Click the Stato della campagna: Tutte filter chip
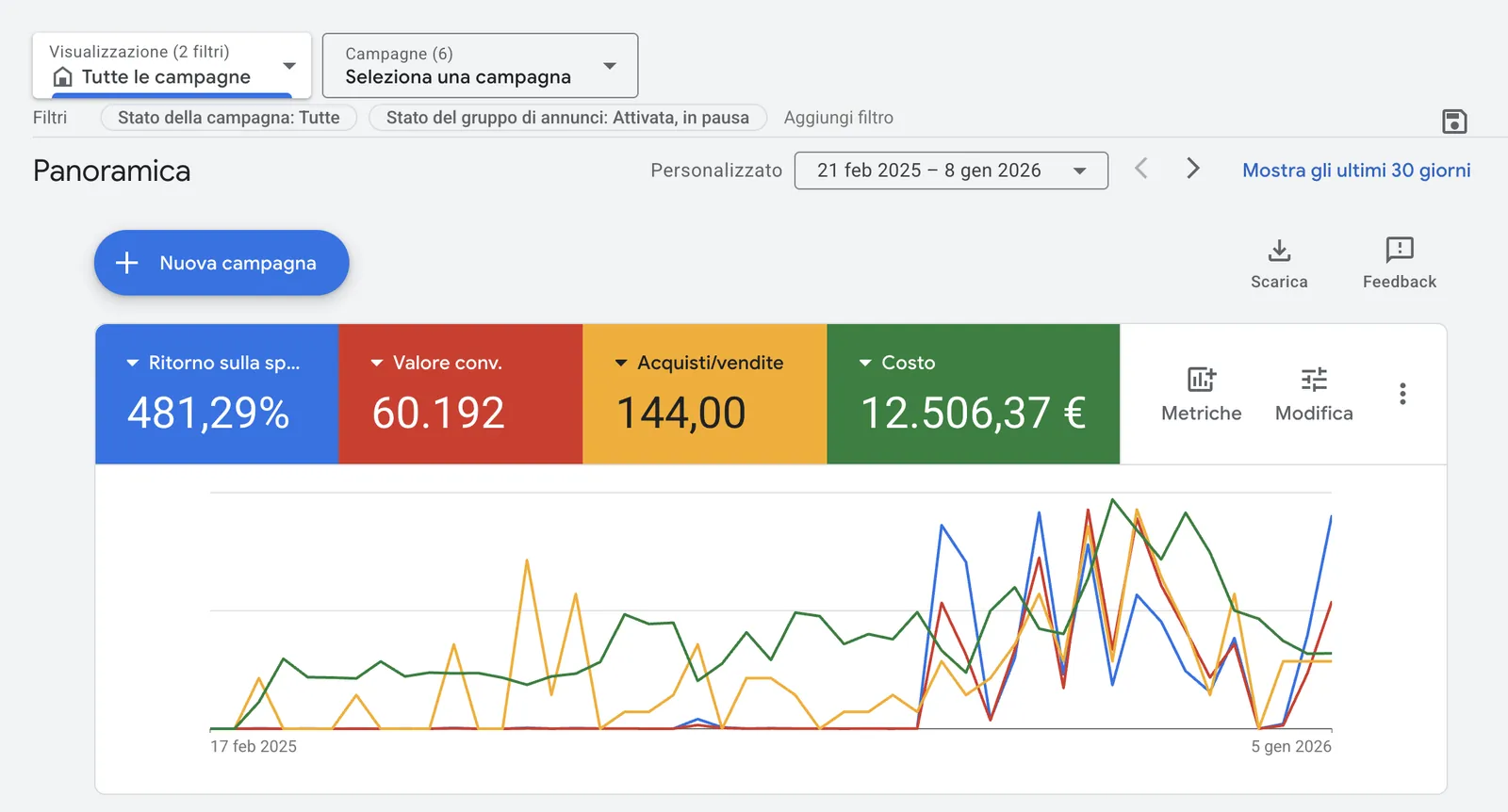Viewport: 1508px width, 812px height. tap(229, 118)
